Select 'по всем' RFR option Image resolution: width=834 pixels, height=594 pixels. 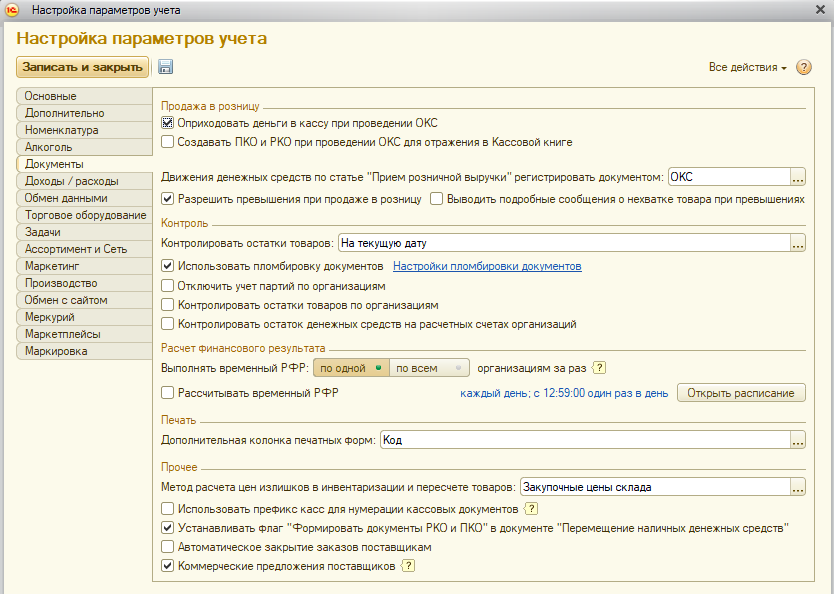tap(429, 368)
